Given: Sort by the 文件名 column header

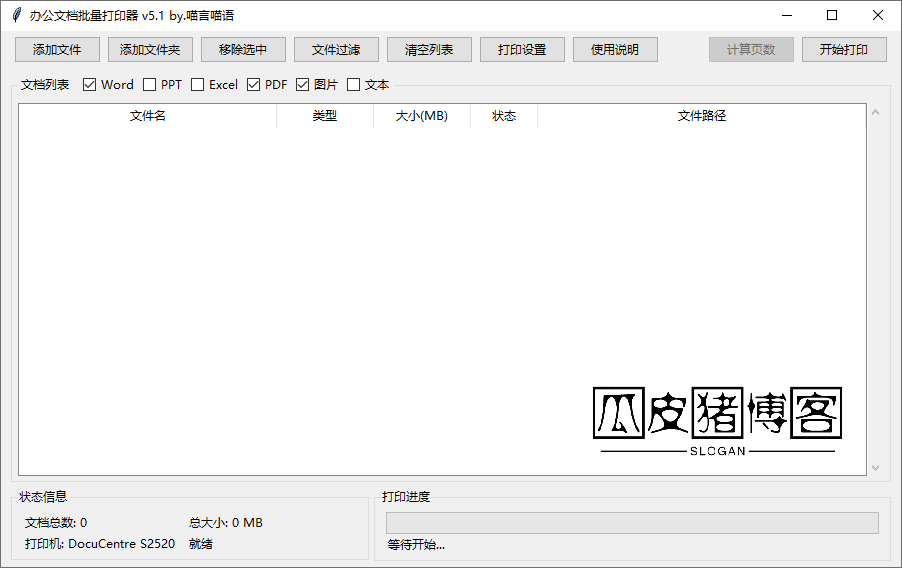Looking at the screenshot, I should tap(148, 116).
